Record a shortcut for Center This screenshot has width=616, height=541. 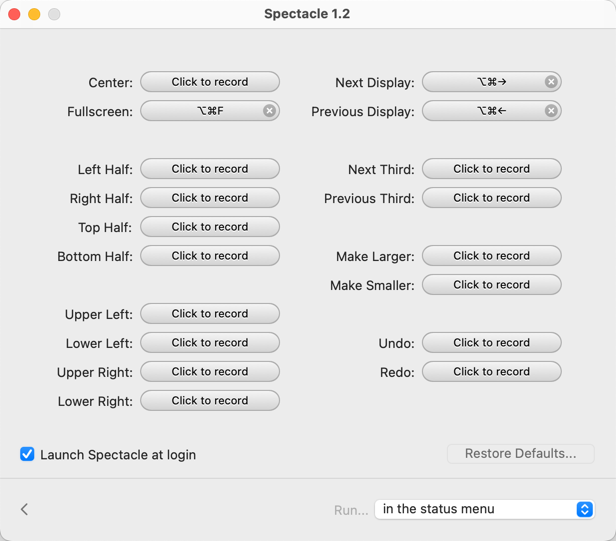[210, 82]
